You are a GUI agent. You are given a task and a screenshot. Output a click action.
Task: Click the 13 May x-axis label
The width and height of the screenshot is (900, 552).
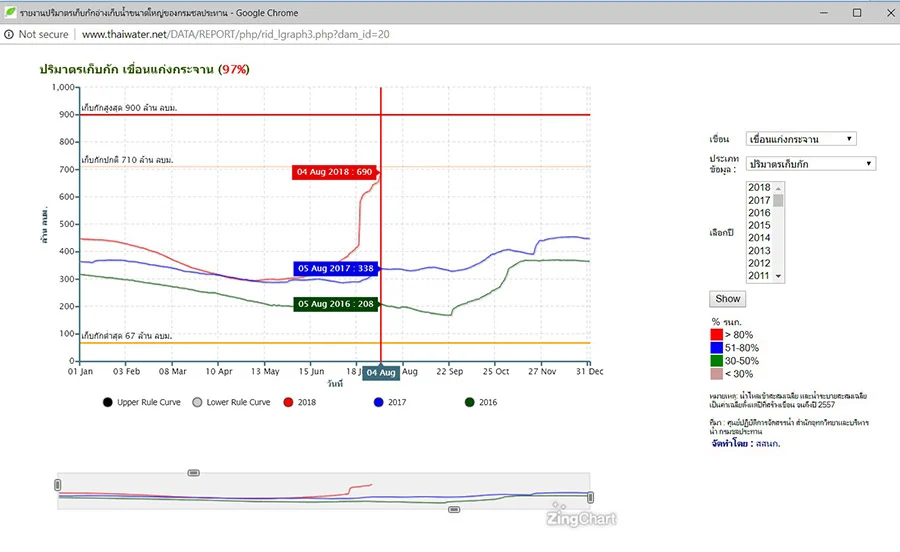pos(265,372)
